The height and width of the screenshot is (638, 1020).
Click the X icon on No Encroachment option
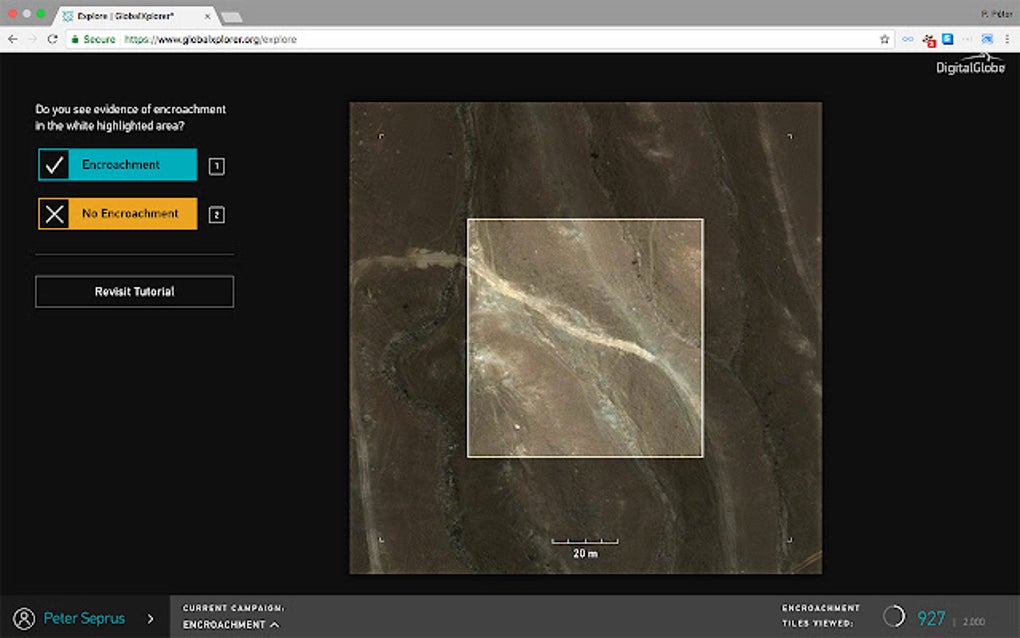coord(53,213)
